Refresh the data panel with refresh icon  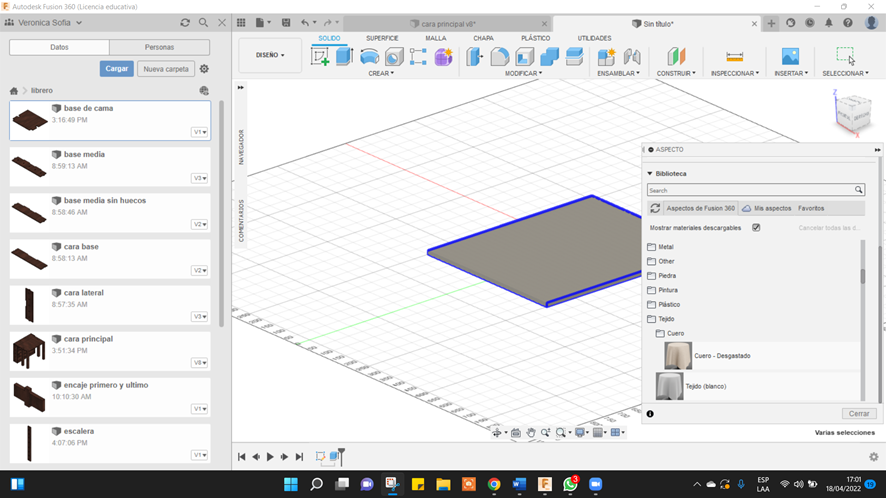(185, 22)
